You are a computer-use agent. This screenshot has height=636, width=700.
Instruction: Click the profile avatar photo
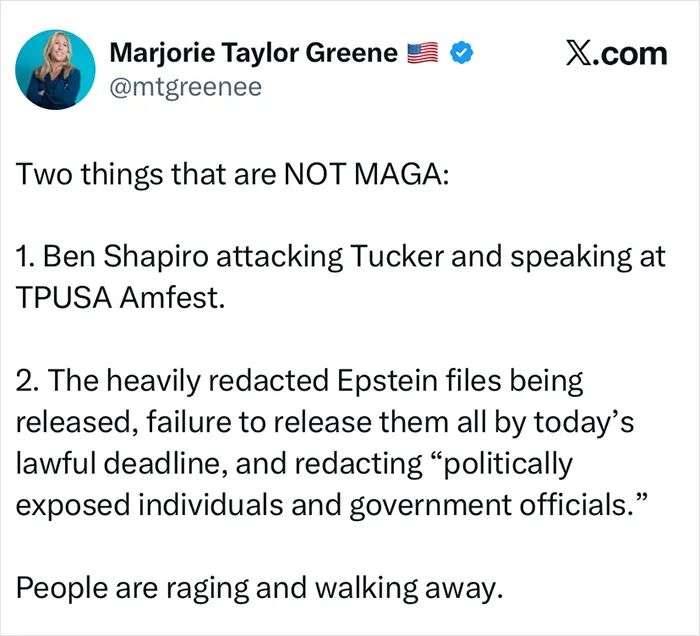pyautogui.click(x=56, y=69)
